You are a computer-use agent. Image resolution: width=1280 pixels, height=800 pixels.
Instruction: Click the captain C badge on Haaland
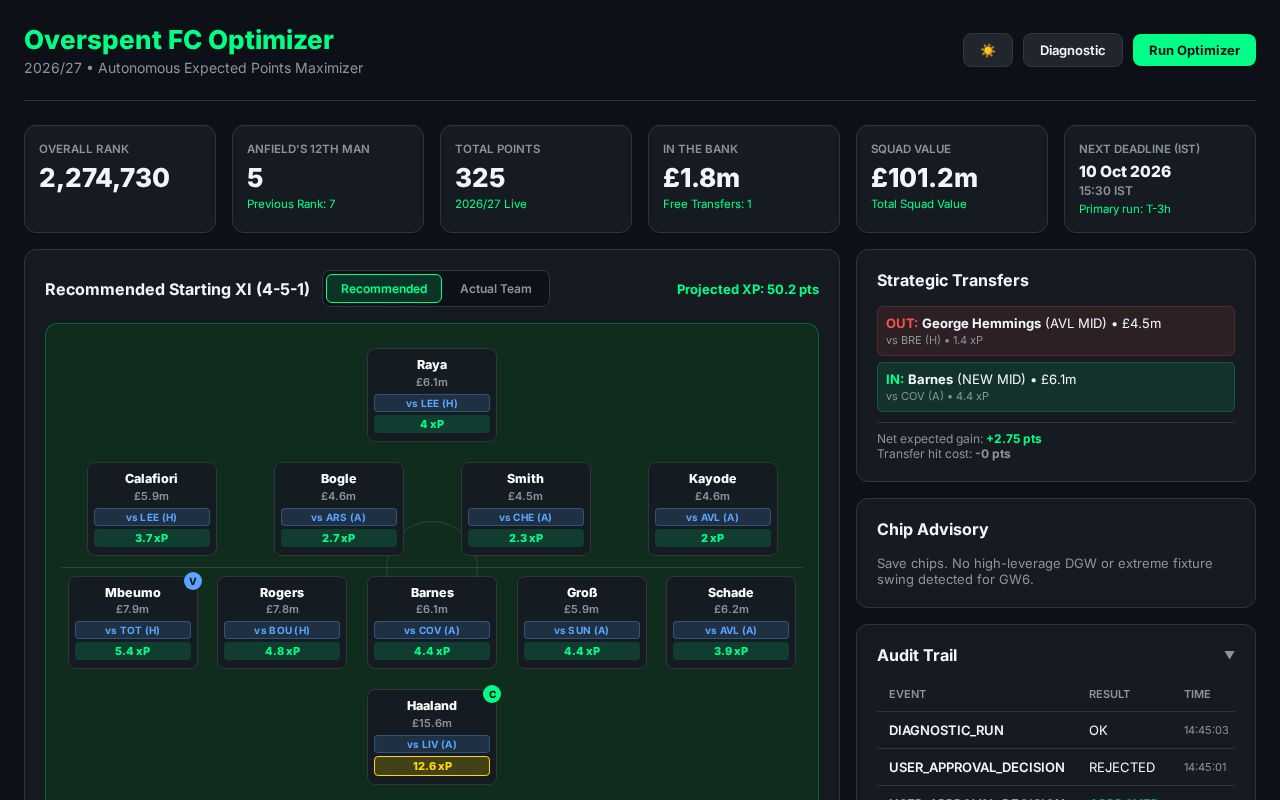click(x=492, y=694)
